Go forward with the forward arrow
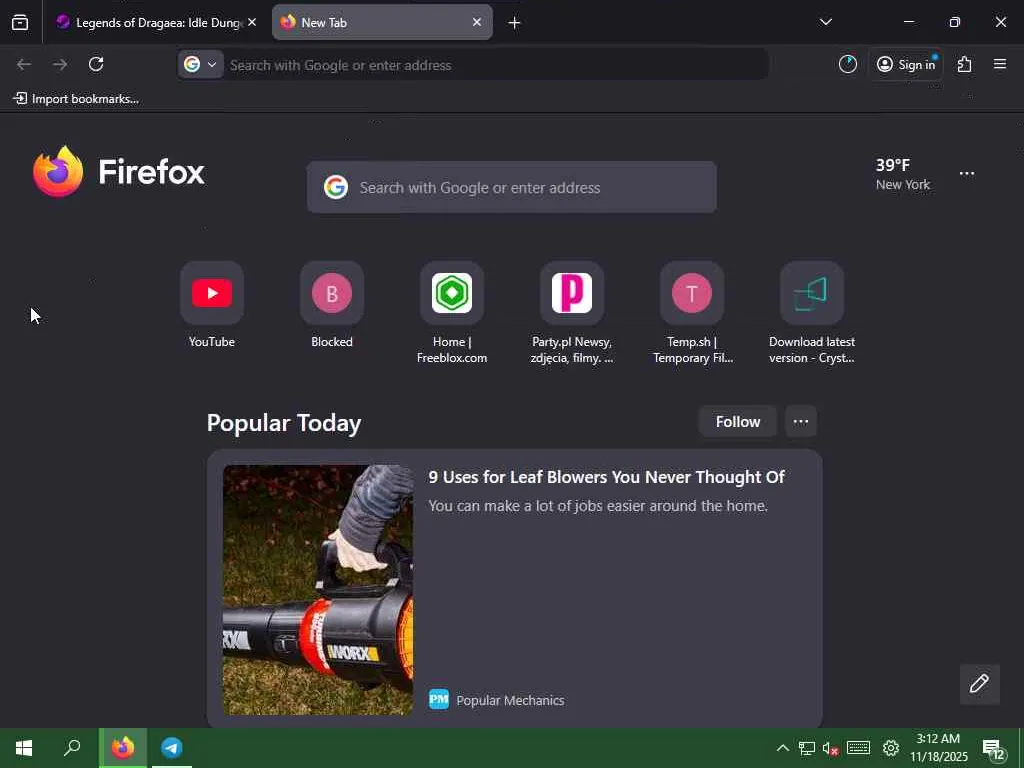This screenshot has width=1024, height=768. [60, 64]
